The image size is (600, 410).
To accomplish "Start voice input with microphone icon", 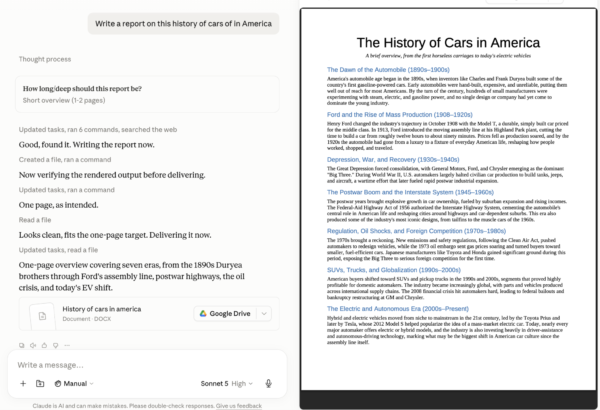I will click(269, 383).
